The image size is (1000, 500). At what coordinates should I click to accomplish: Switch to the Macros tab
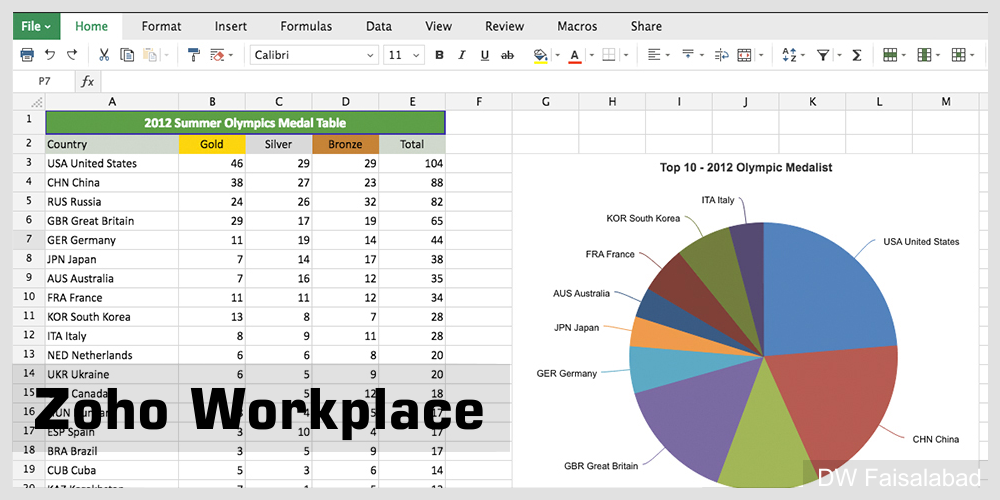[577, 26]
